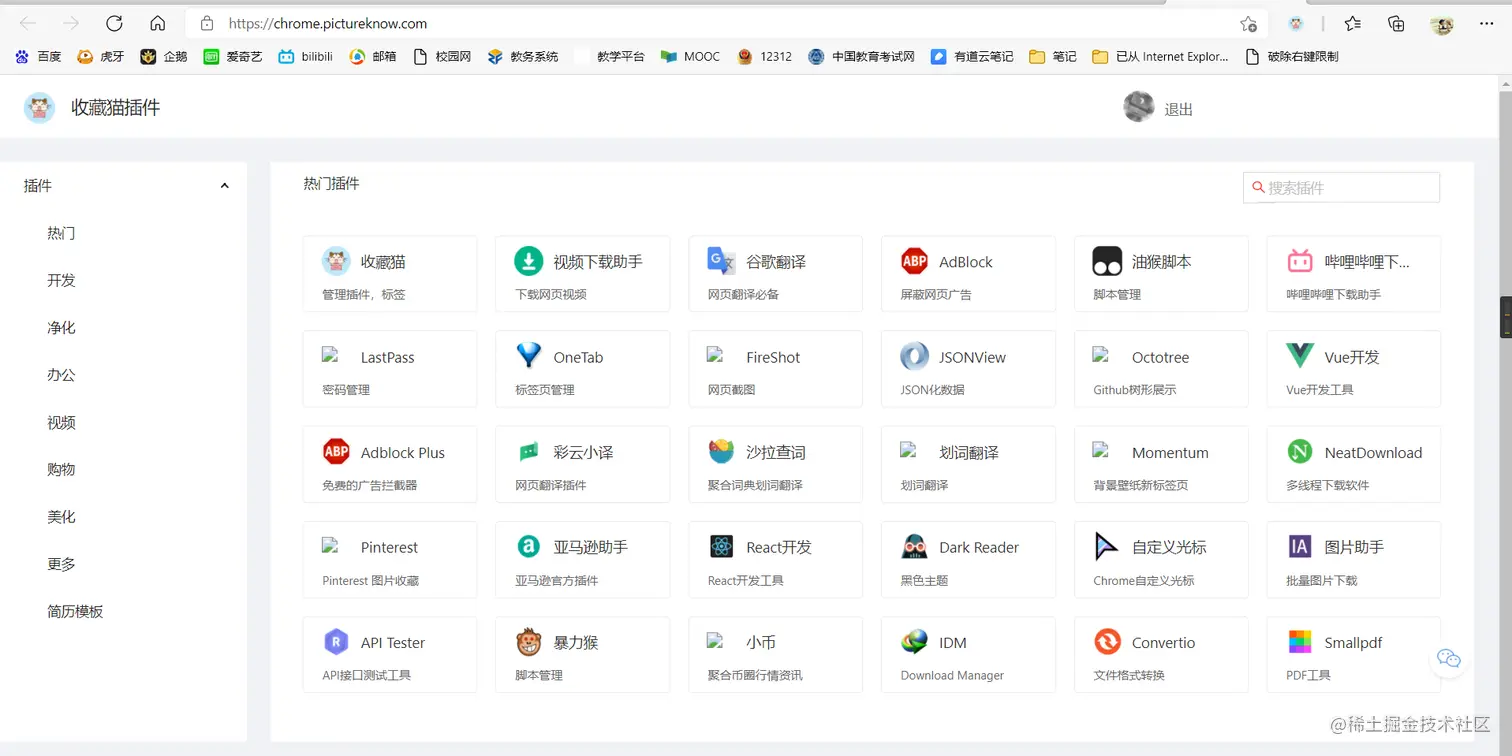The height and width of the screenshot is (756, 1512).
Task: Open the Pinterest 图片收藏 card
Action: (x=390, y=560)
